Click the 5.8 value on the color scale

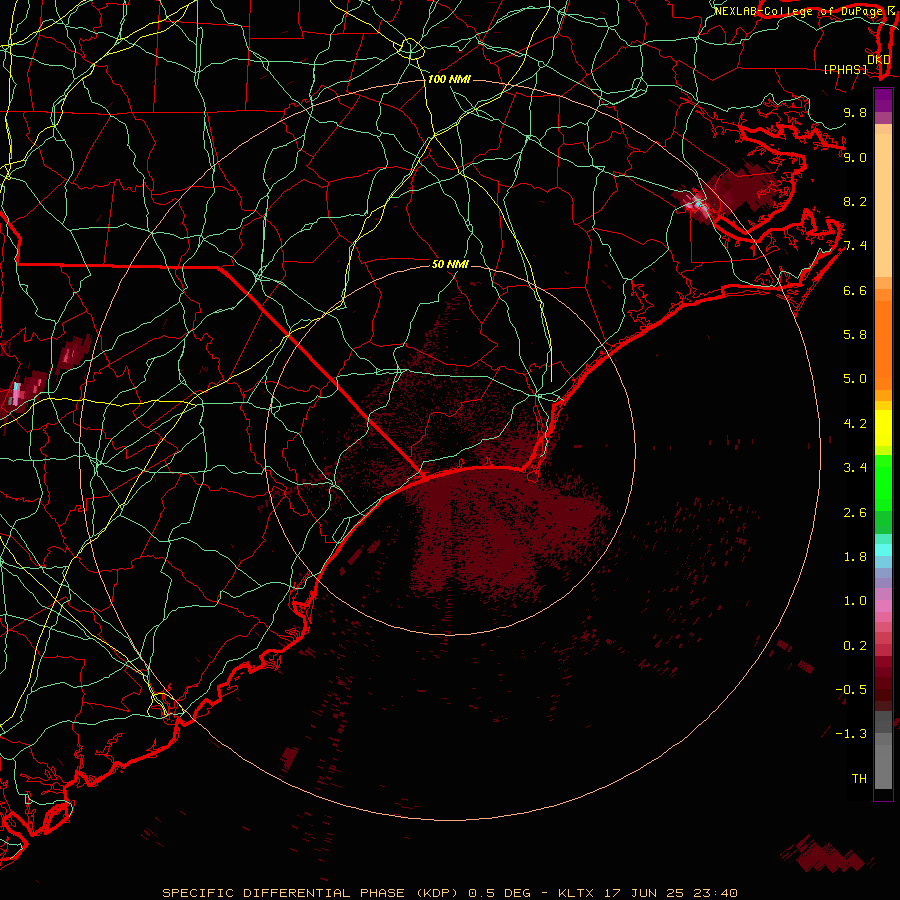point(855,334)
